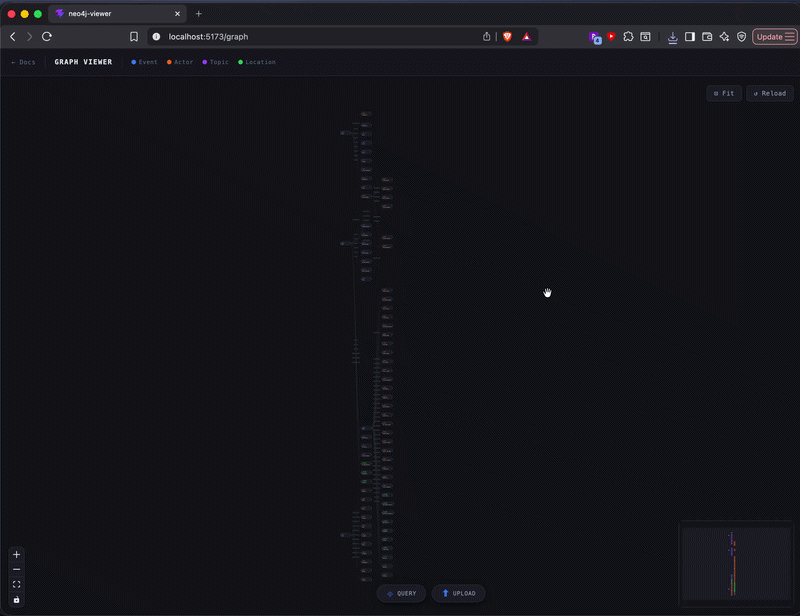Open the Query panel
The width and height of the screenshot is (800, 616).
click(401, 593)
